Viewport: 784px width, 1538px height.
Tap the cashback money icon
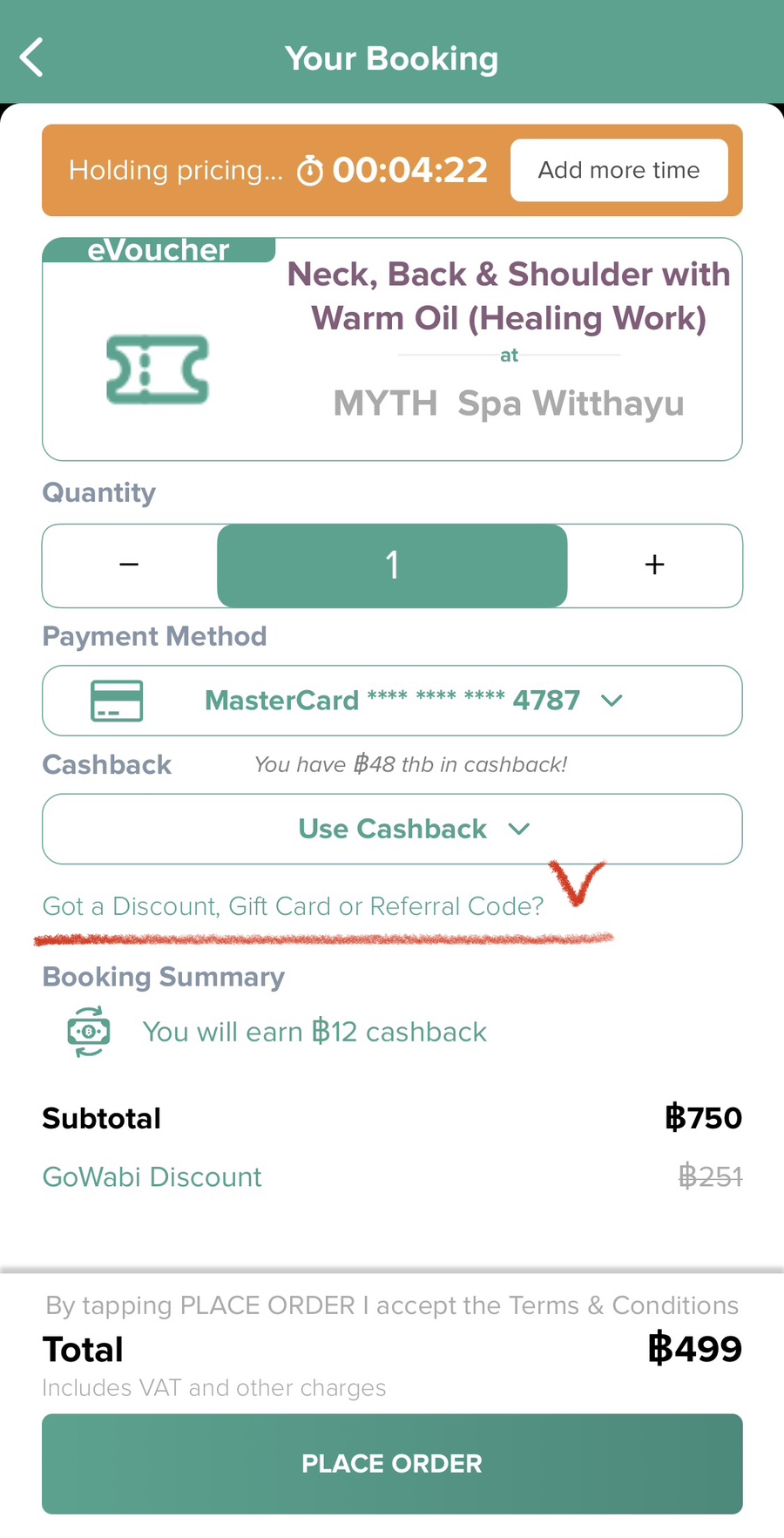(x=89, y=1032)
